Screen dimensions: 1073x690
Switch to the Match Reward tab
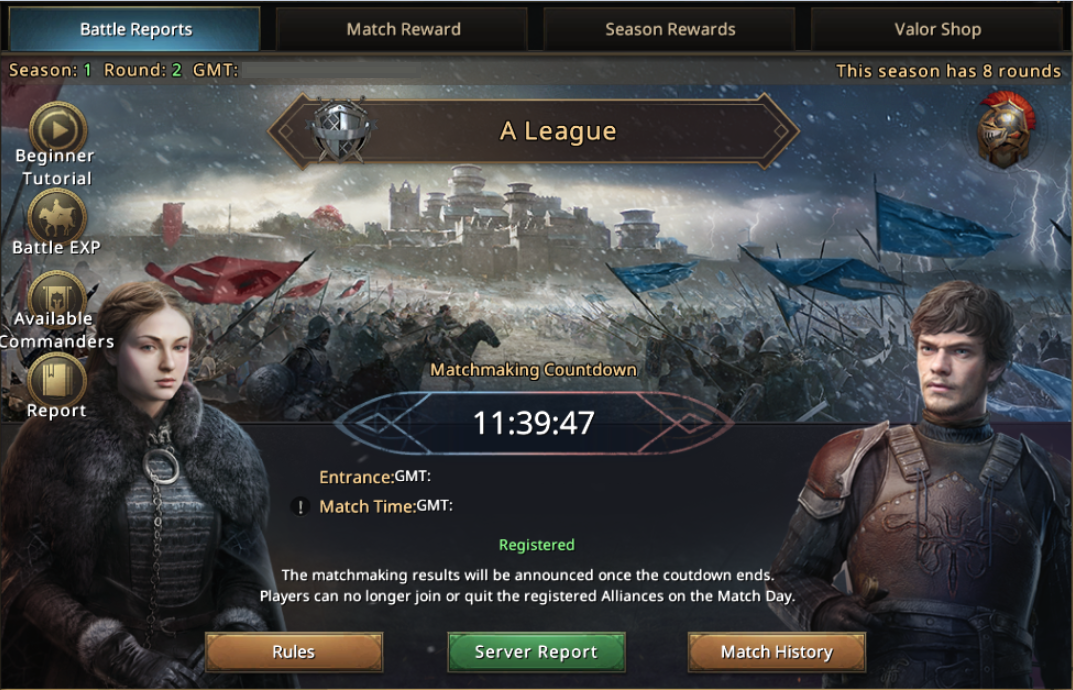pos(403,29)
